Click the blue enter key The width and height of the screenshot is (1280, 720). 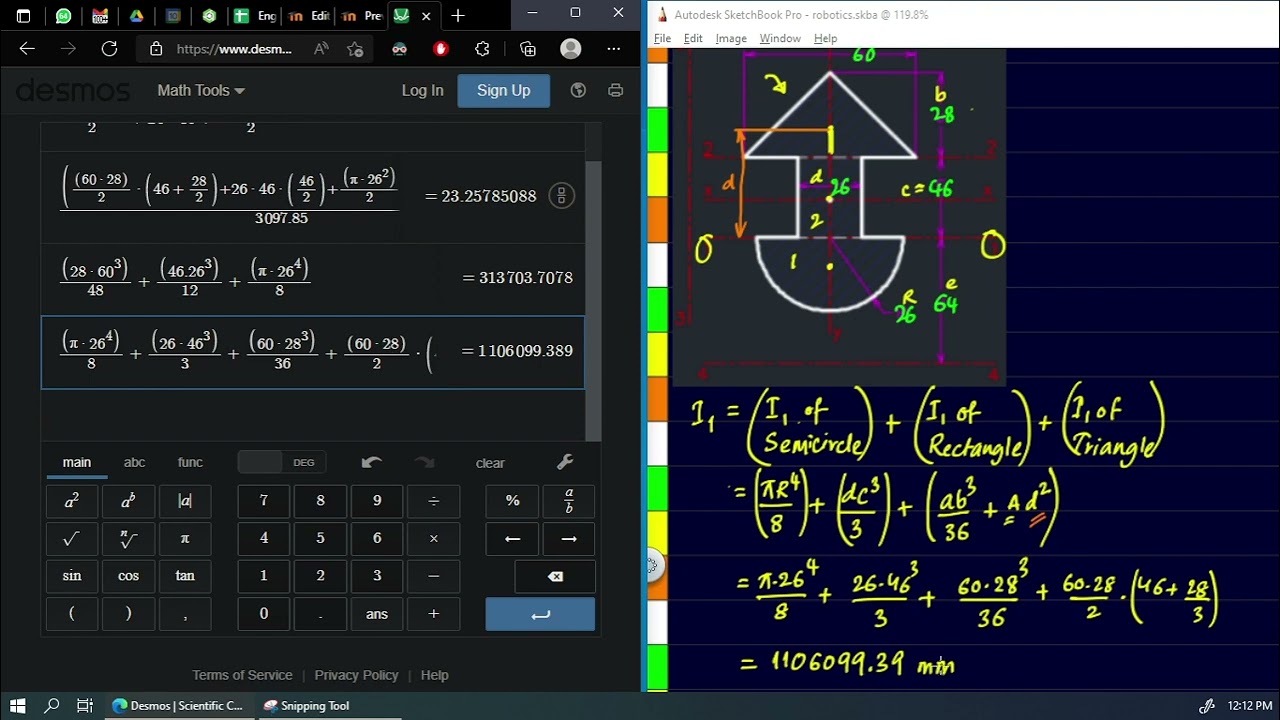point(540,614)
